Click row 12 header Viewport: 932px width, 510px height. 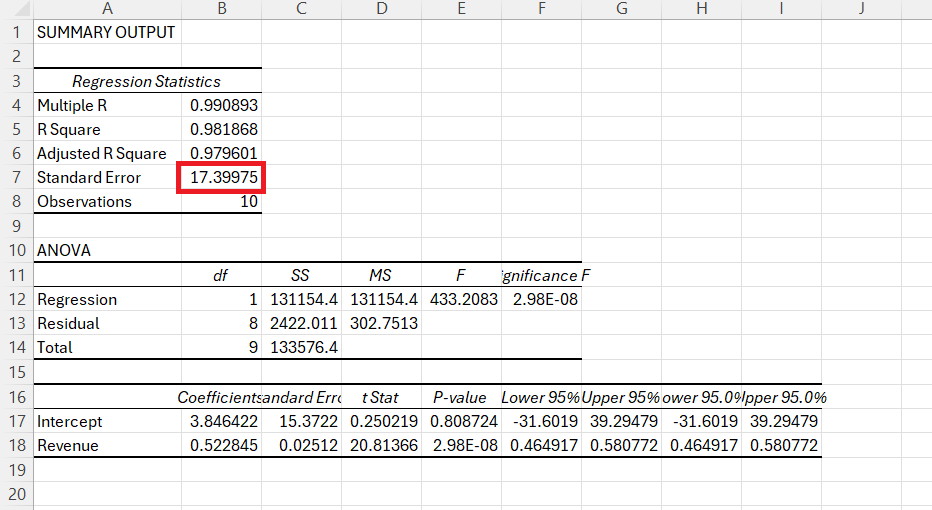pos(16,299)
